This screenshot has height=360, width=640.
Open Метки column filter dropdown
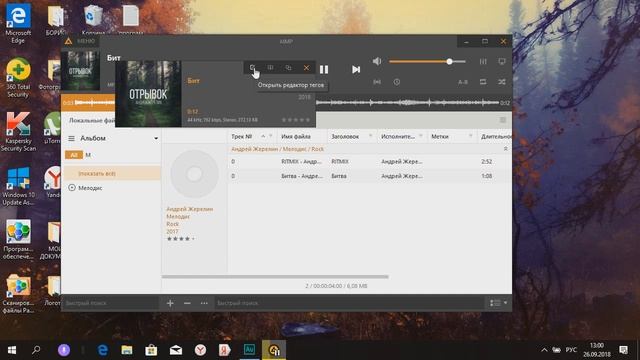point(471,136)
